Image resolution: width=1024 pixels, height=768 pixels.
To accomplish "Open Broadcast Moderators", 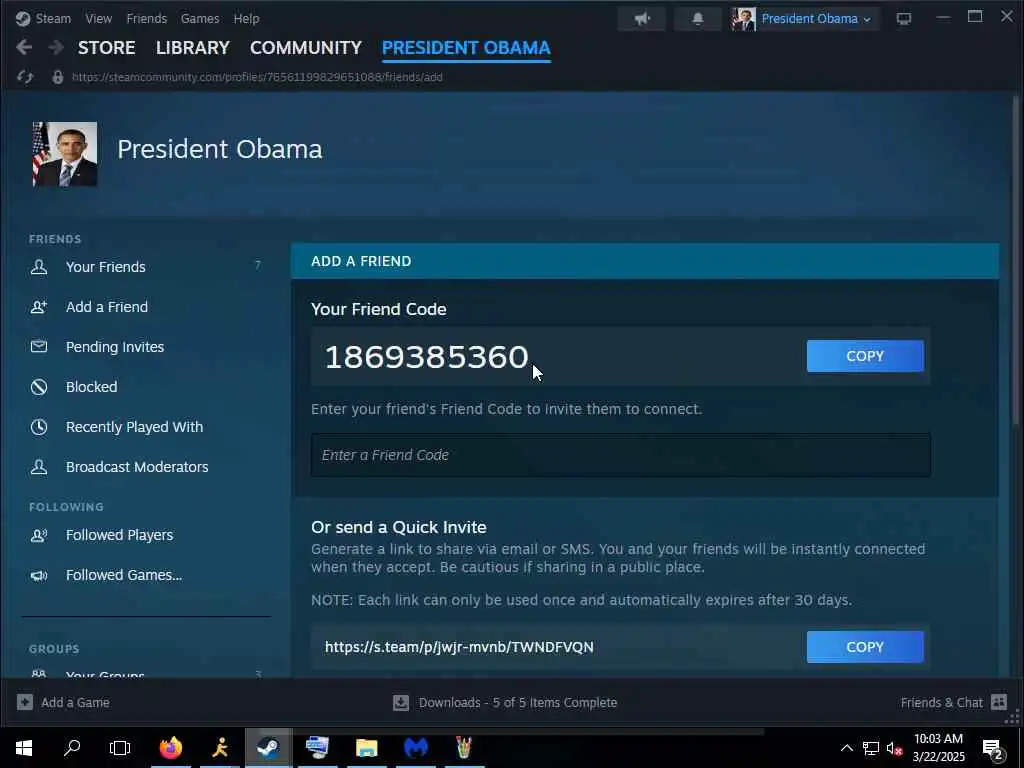I will pos(137,467).
